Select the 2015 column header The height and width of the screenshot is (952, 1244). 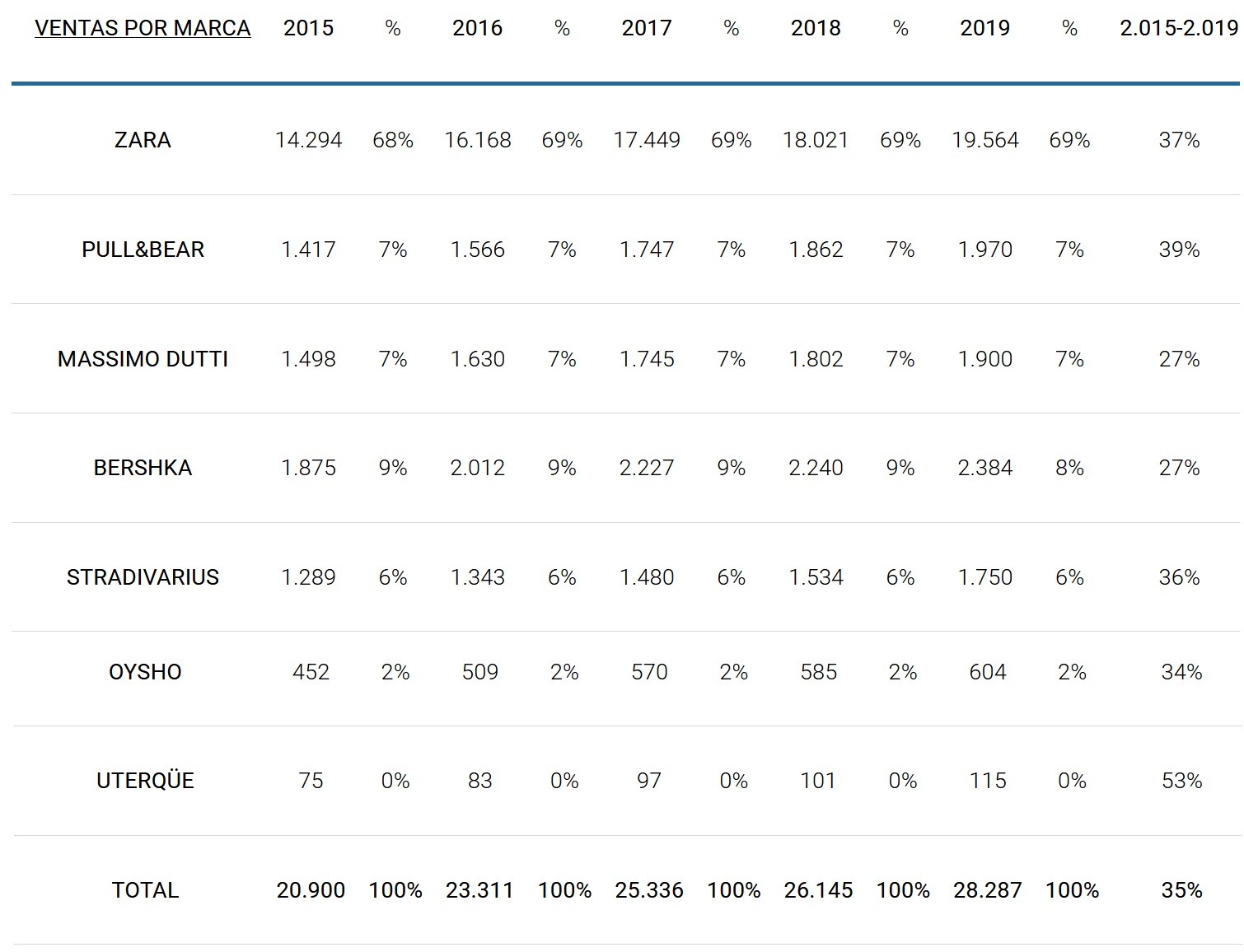(308, 28)
